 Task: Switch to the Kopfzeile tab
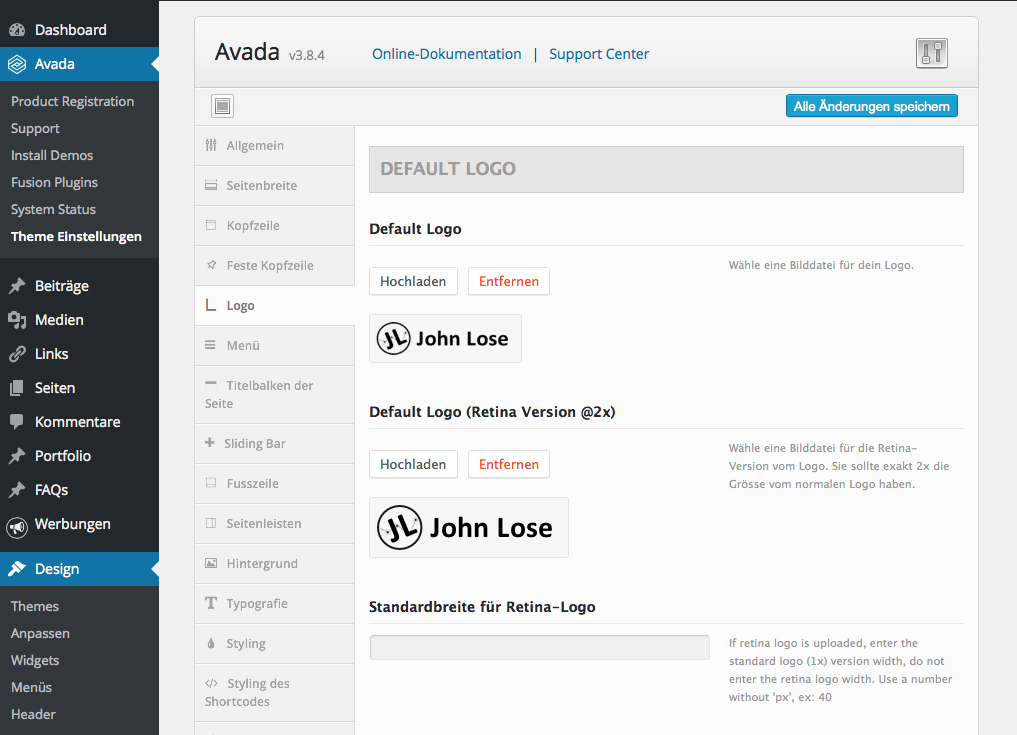coord(274,226)
